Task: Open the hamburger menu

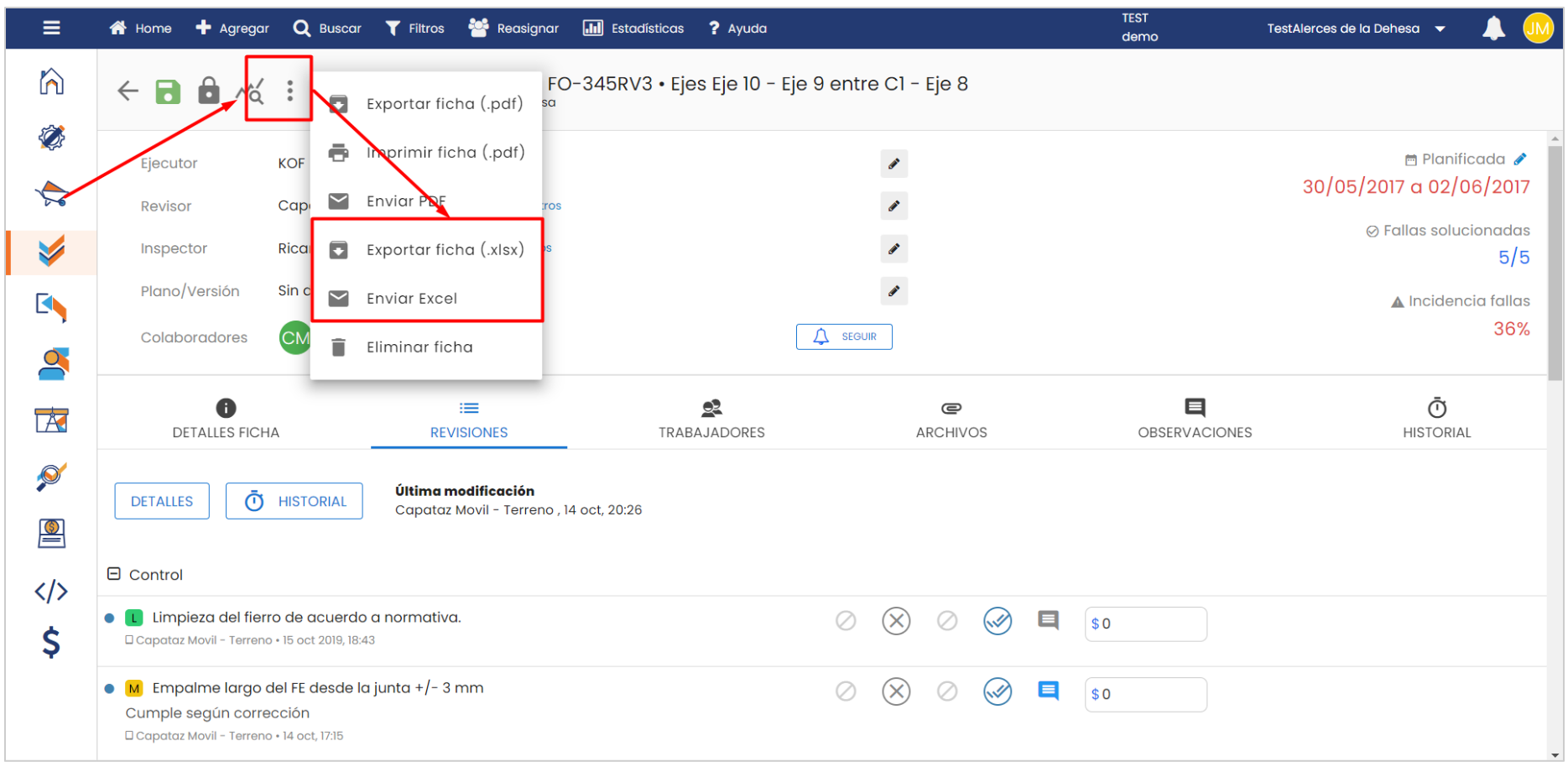Action: pos(51,29)
